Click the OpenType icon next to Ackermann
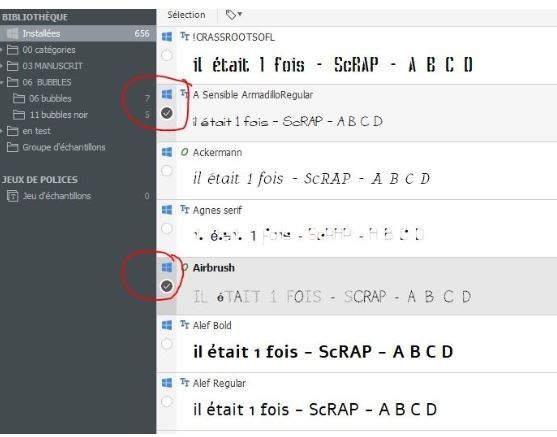The width and height of the screenshot is (557, 437). (x=184, y=152)
